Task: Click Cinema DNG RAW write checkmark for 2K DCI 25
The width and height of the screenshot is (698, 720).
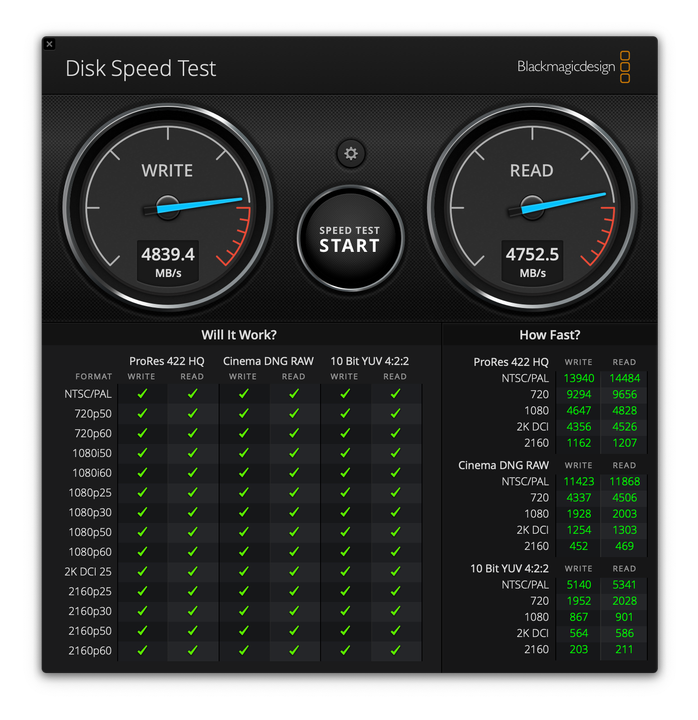Action: tap(243, 572)
